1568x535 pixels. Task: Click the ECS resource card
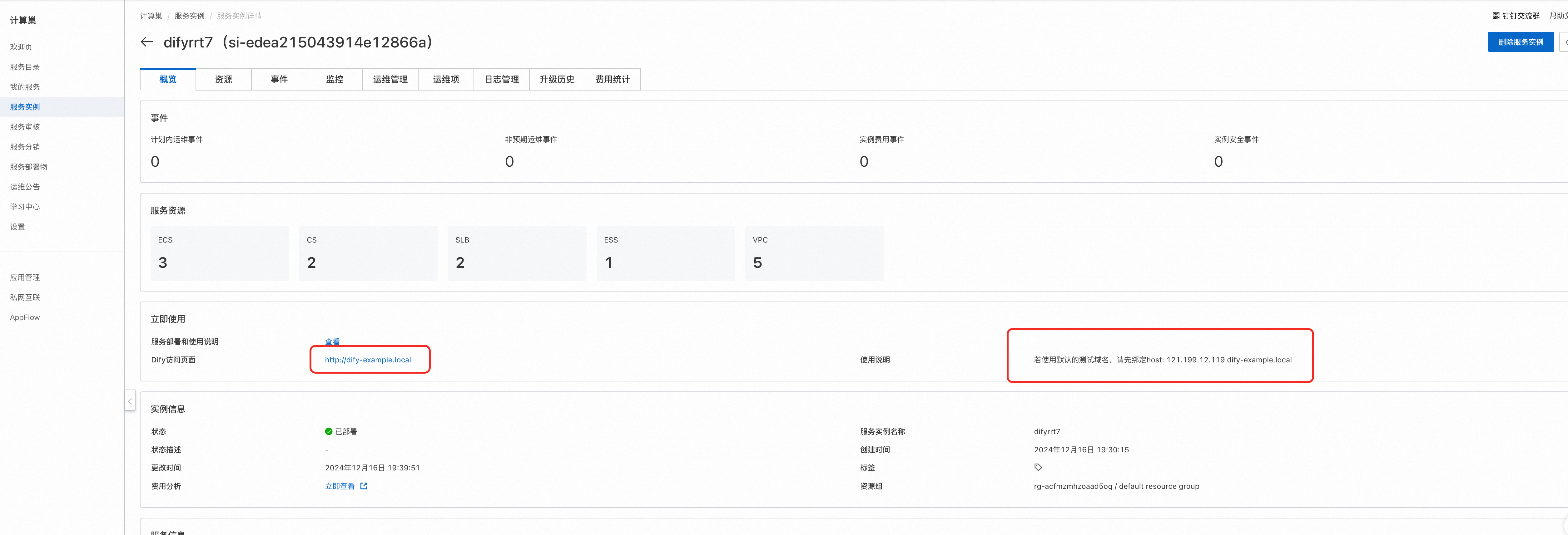(x=220, y=253)
